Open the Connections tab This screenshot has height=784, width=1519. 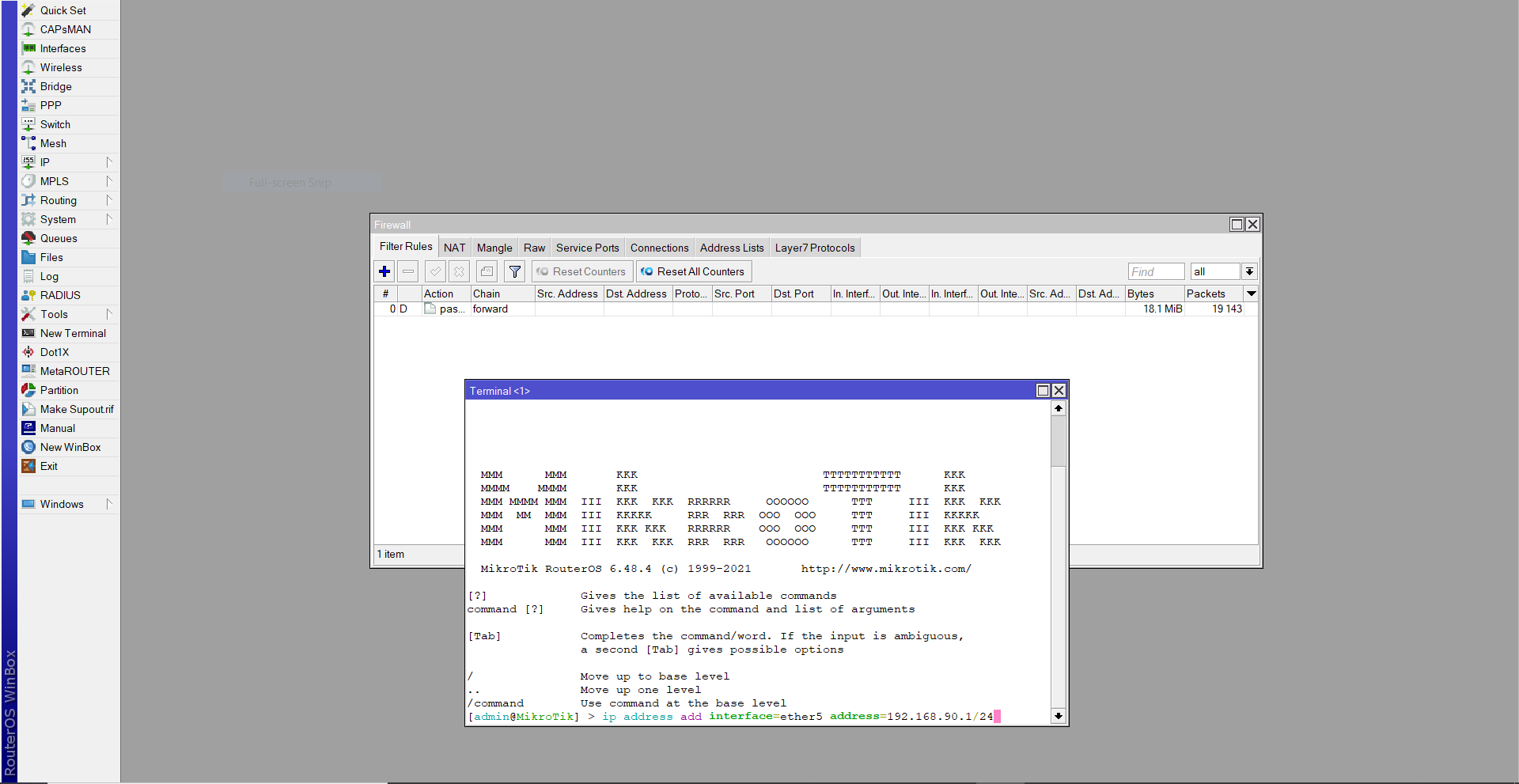(x=660, y=248)
